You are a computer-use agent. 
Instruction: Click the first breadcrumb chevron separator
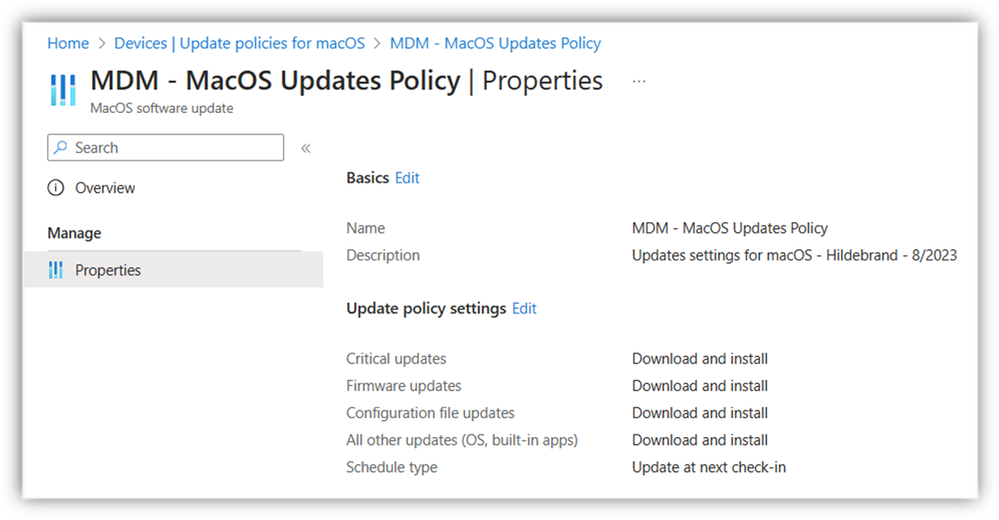[x=102, y=43]
